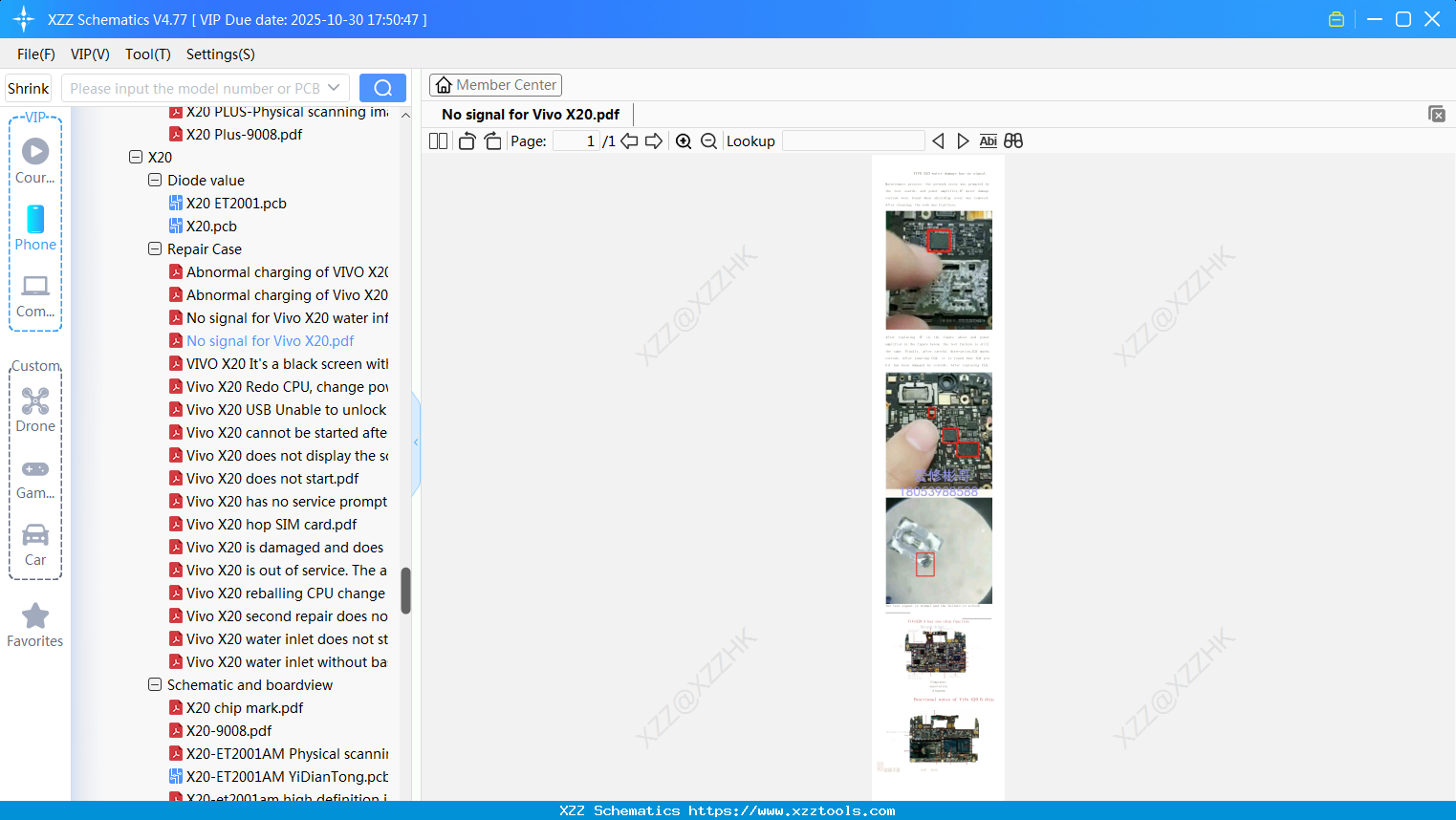The image size is (1456, 820).
Task: Select the highlighted No signal for Vivo X20.pdf
Action: point(270,340)
